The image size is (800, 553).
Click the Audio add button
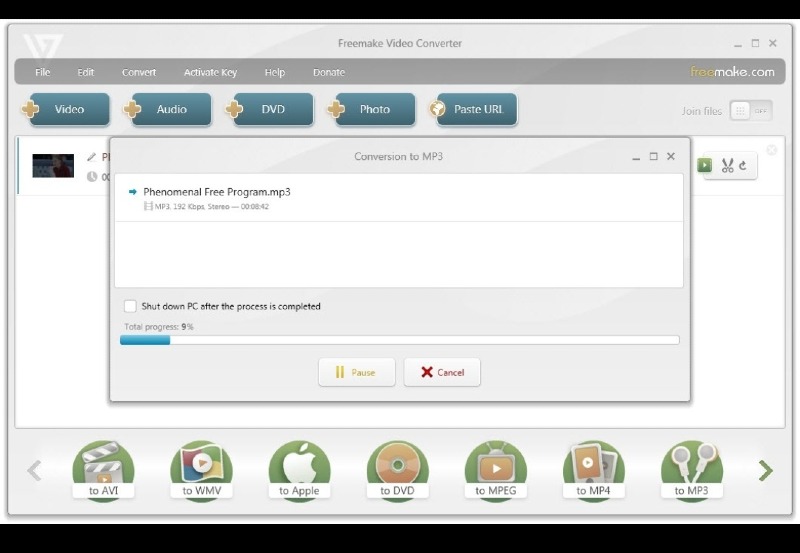pyautogui.click(x=168, y=109)
